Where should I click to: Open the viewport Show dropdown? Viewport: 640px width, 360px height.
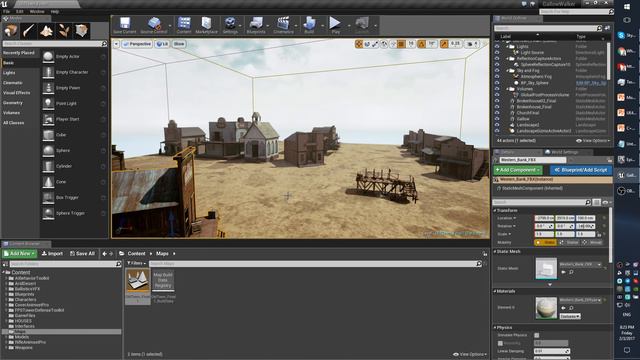click(x=179, y=44)
